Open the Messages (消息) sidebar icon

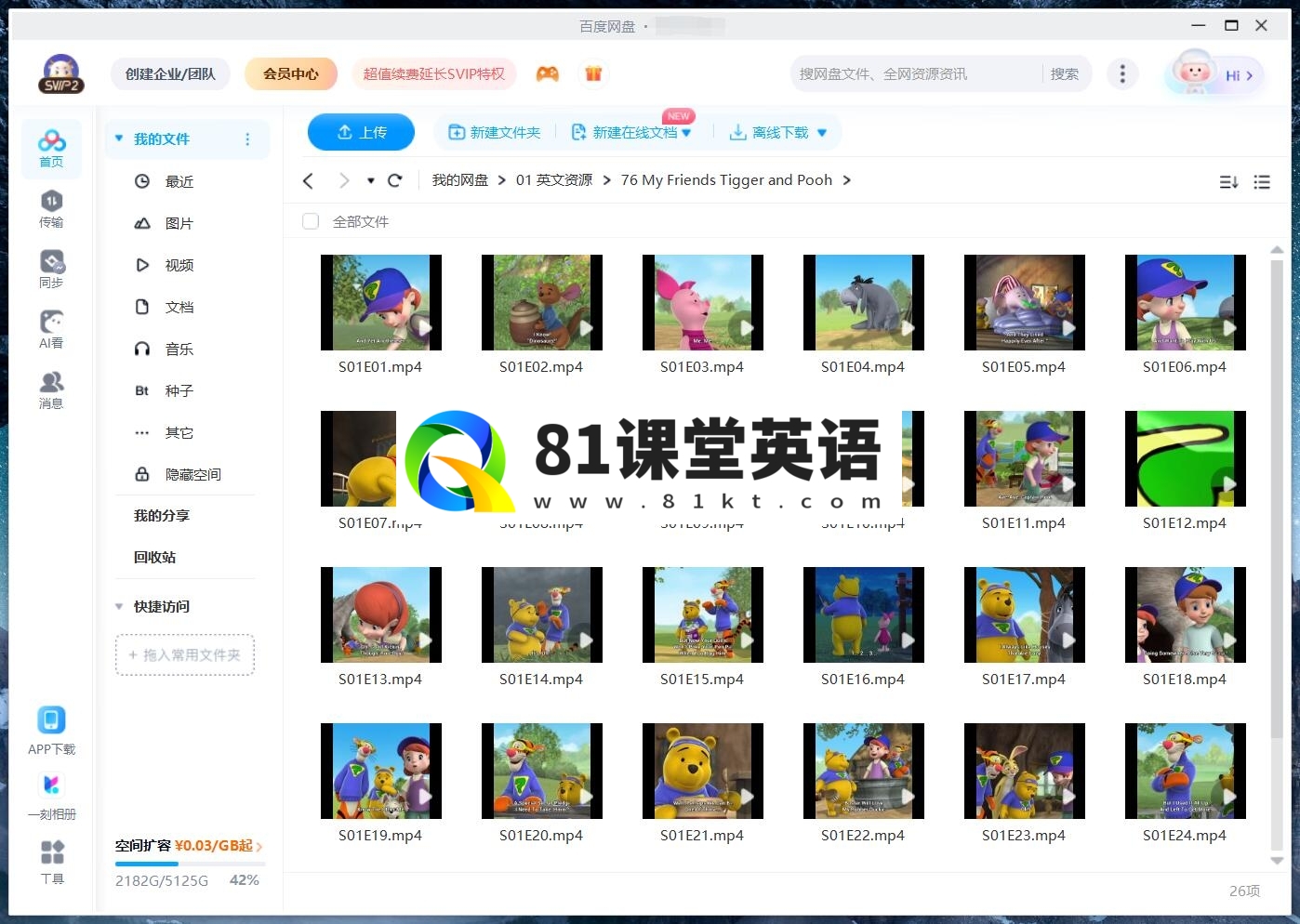click(x=51, y=390)
